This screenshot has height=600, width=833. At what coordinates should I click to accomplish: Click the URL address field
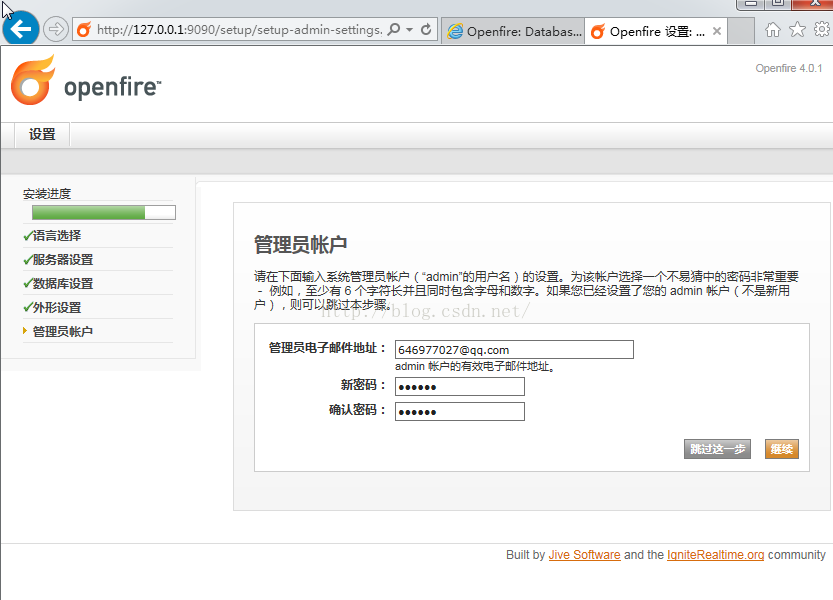pyautogui.click(x=240, y=30)
